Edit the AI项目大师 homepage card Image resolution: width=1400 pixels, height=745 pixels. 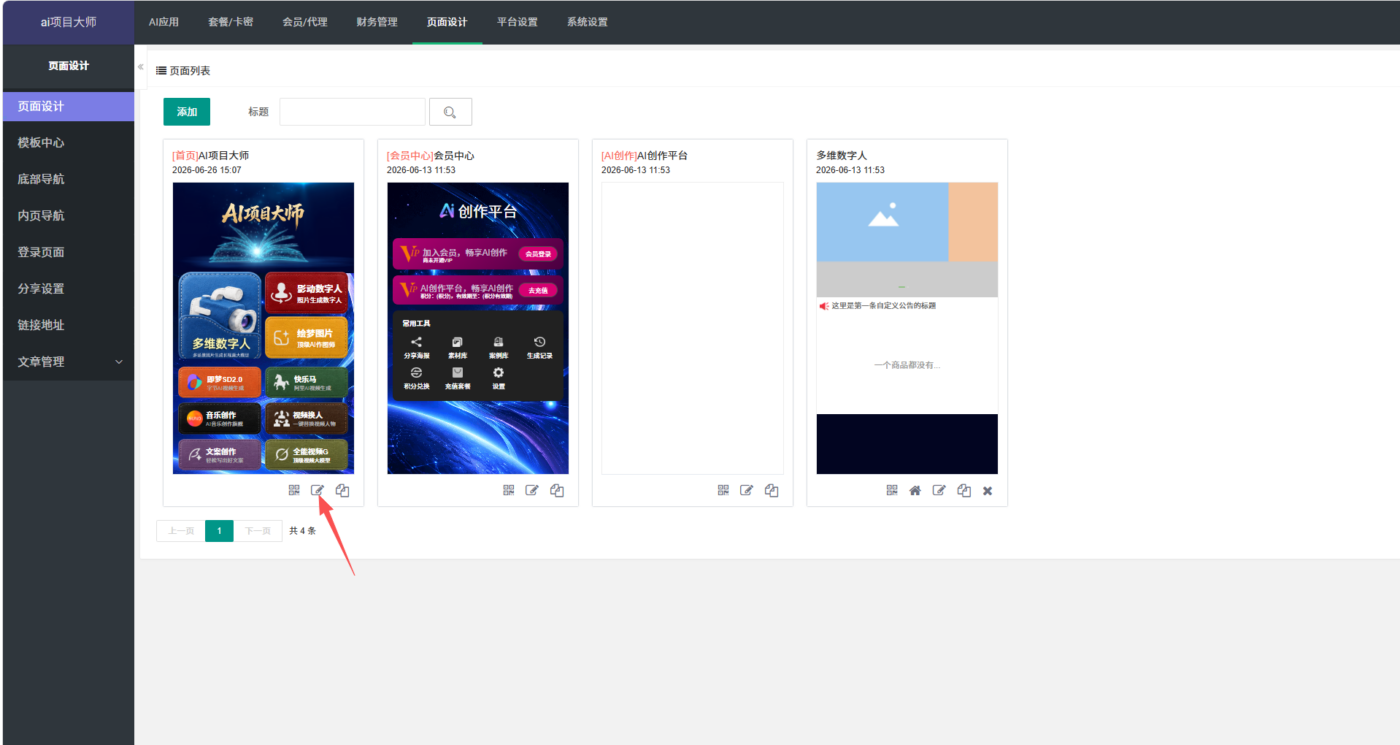(318, 490)
